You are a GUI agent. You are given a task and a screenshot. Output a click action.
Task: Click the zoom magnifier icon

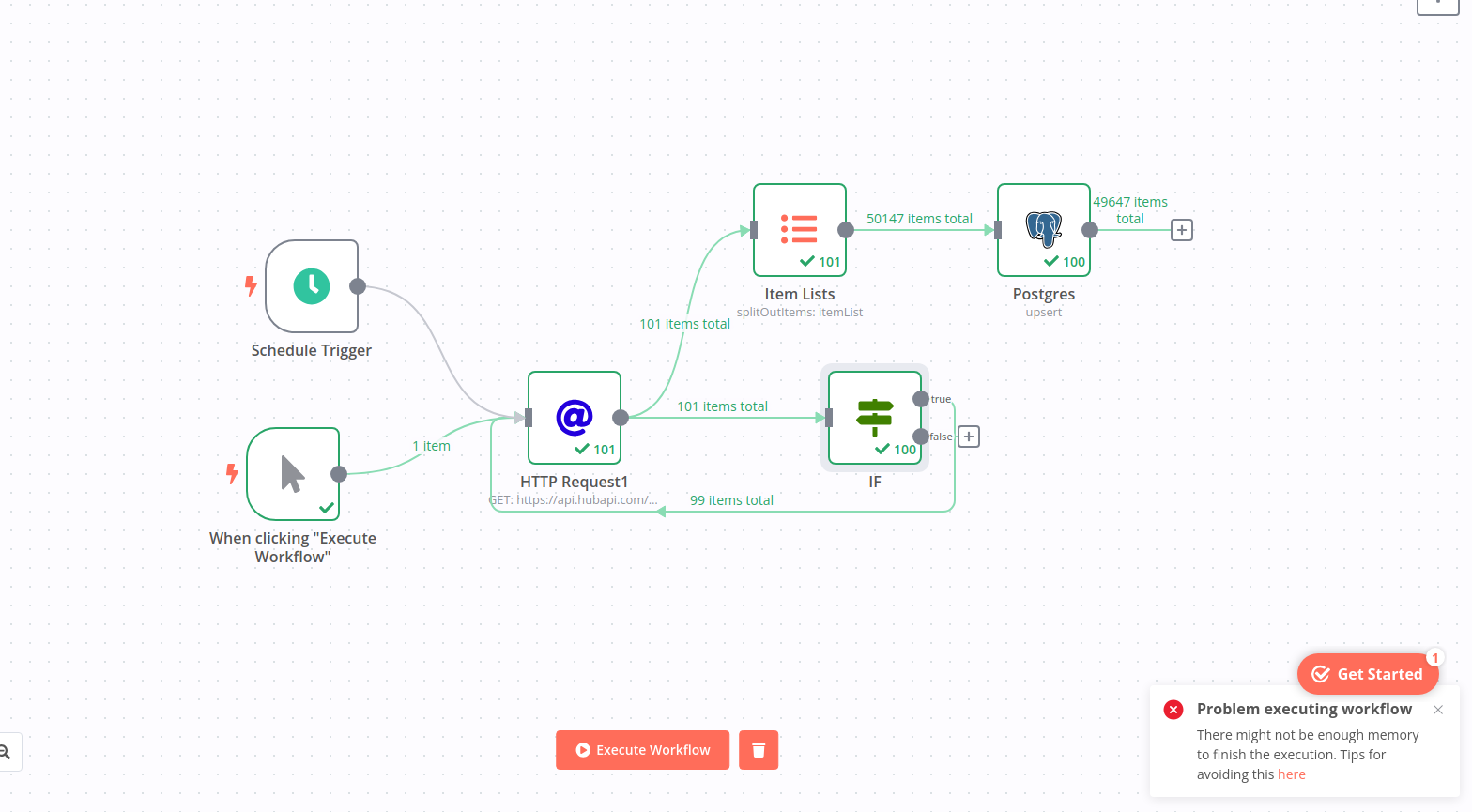coord(5,752)
